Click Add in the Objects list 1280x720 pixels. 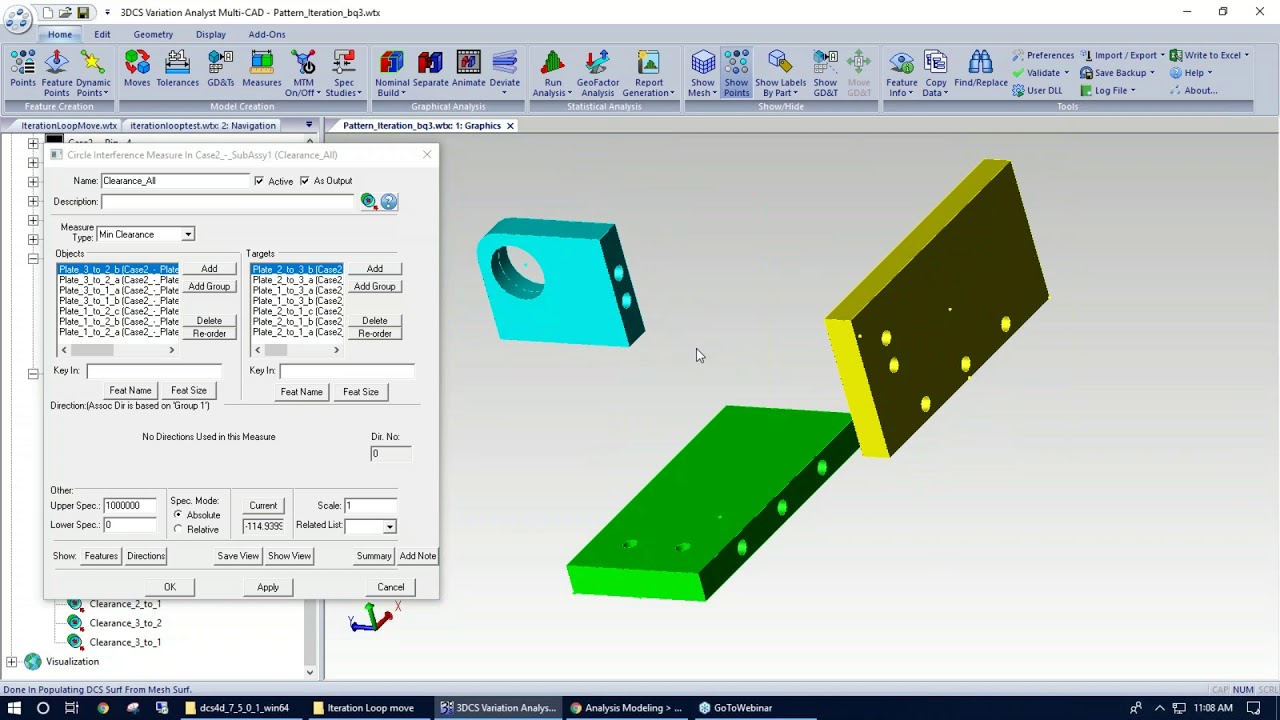pos(209,269)
